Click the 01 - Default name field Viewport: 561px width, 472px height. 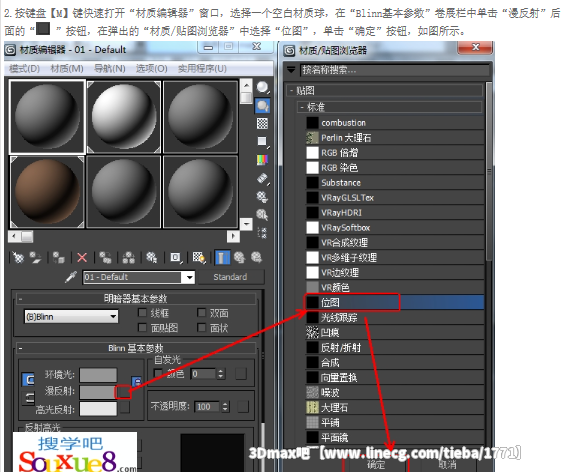(132, 277)
